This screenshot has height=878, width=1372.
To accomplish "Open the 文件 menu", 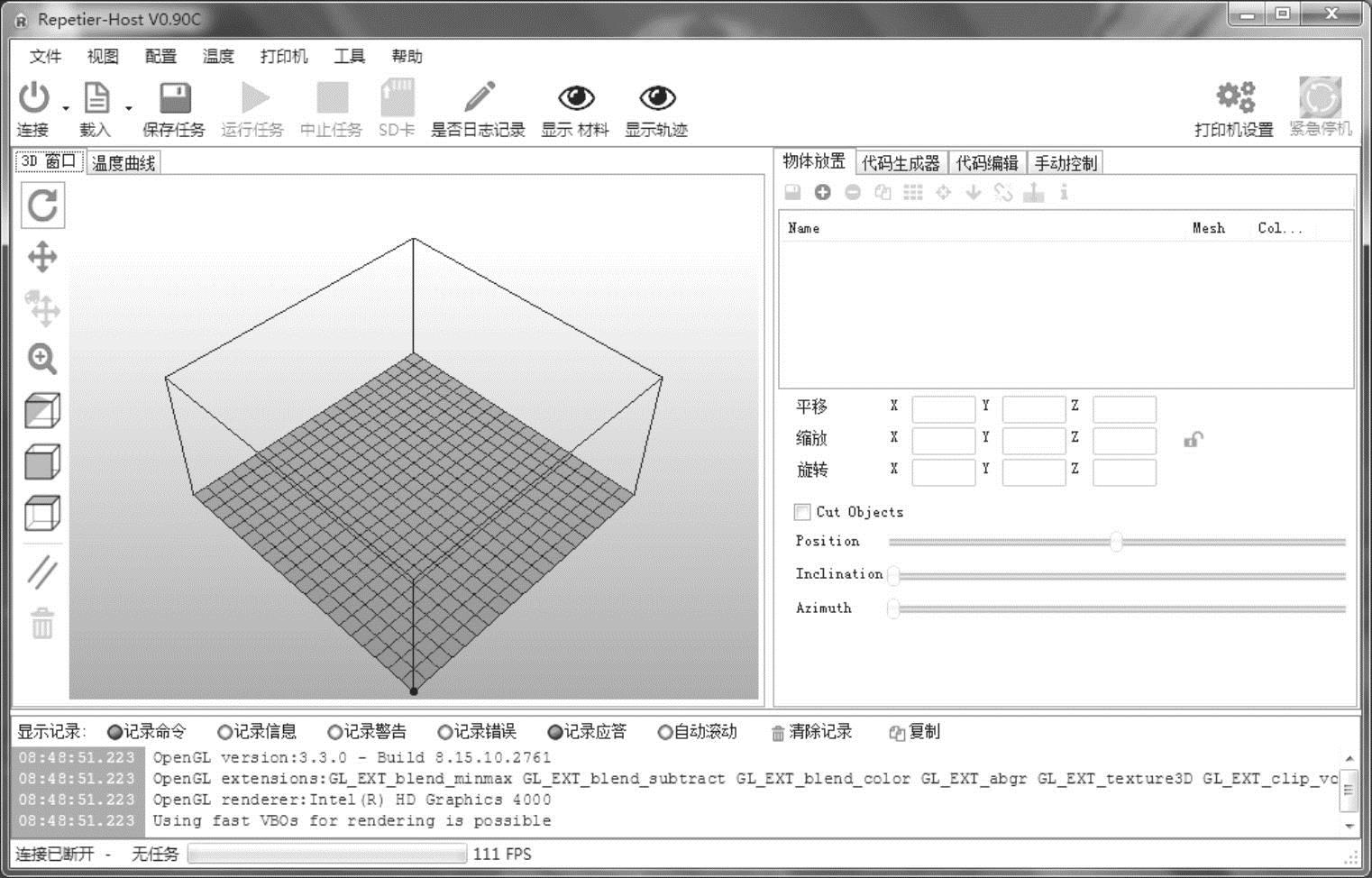I will (45, 56).
